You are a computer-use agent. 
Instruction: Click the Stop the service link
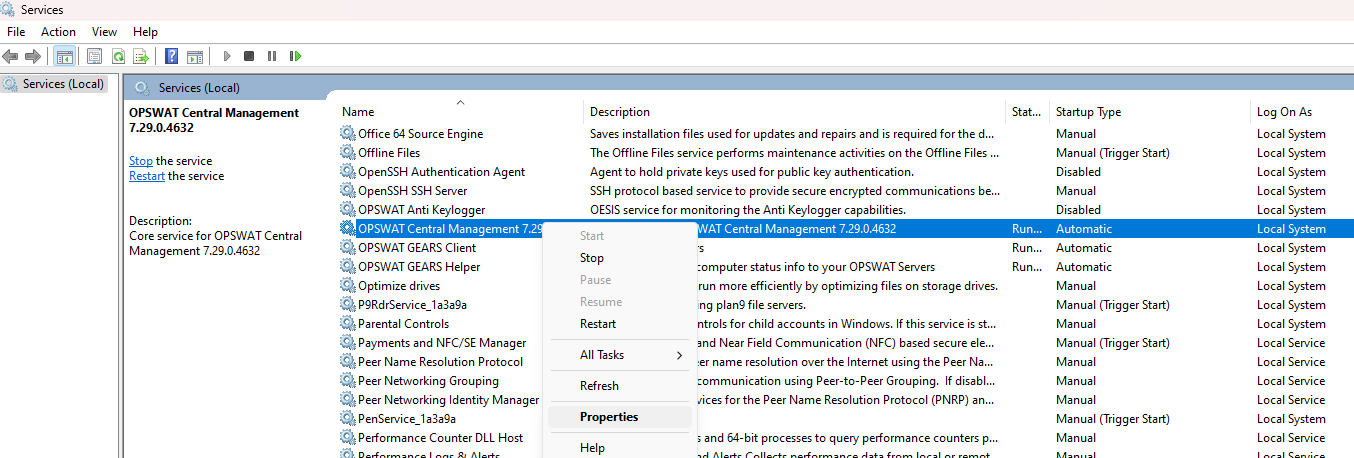(x=141, y=161)
